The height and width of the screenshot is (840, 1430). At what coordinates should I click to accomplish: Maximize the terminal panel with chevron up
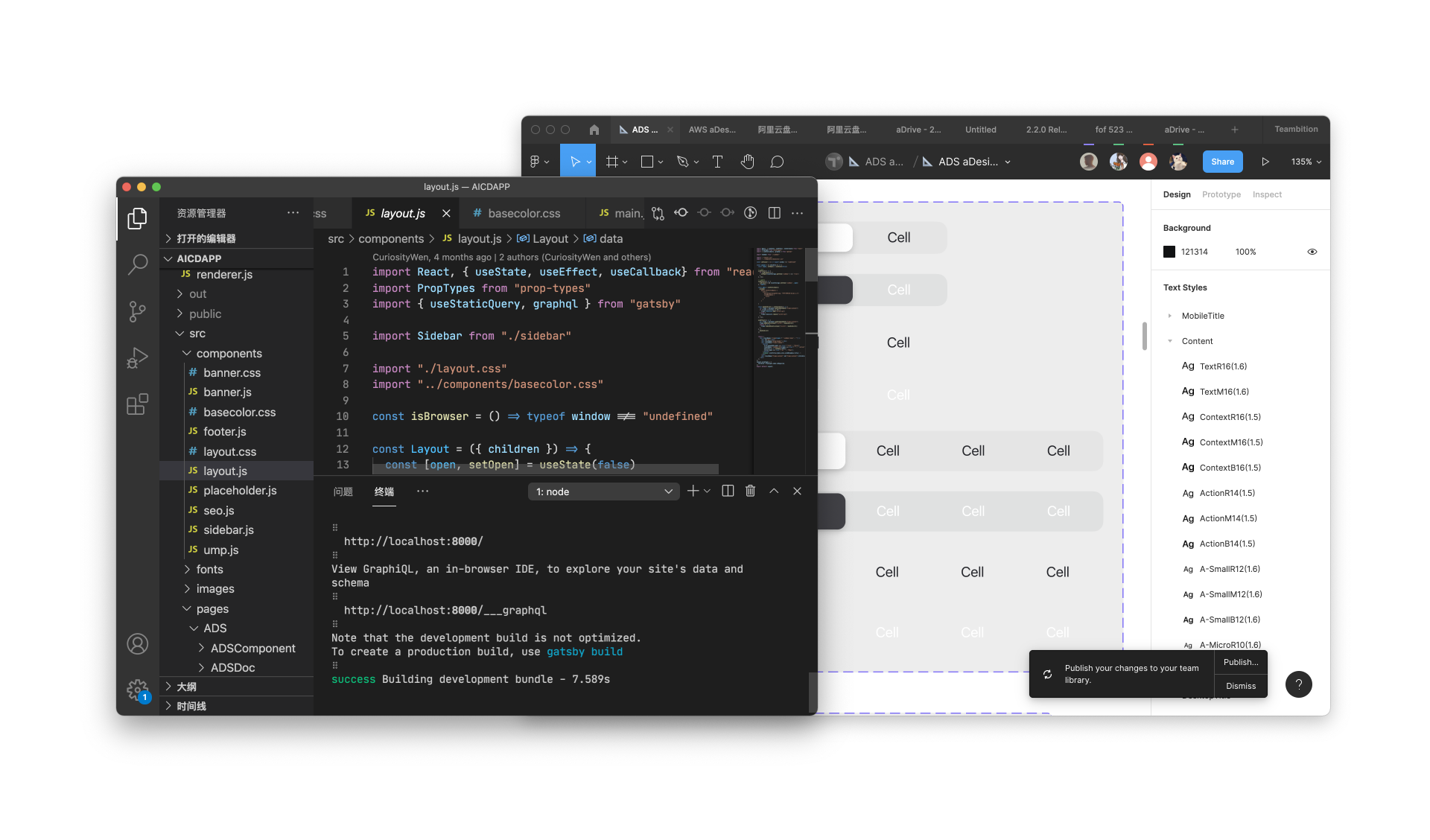[774, 491]
